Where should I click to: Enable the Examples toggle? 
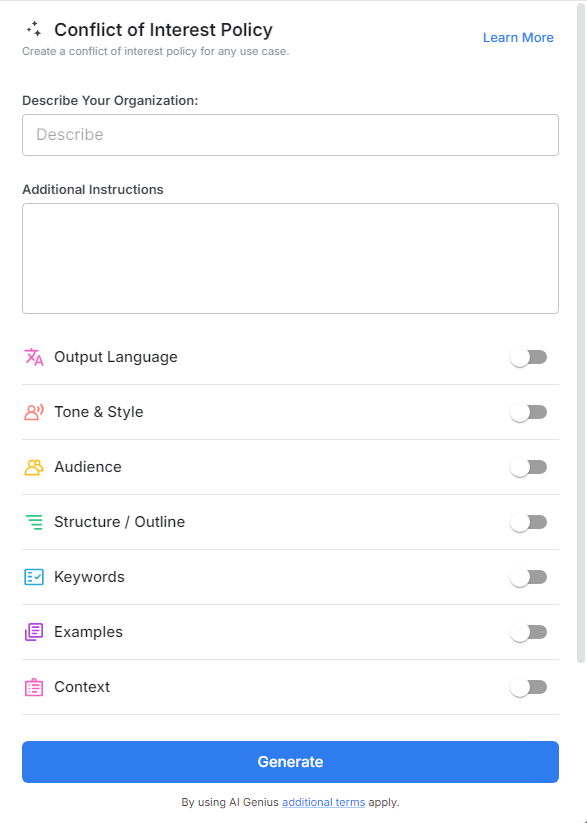click(x=529, y=632)
